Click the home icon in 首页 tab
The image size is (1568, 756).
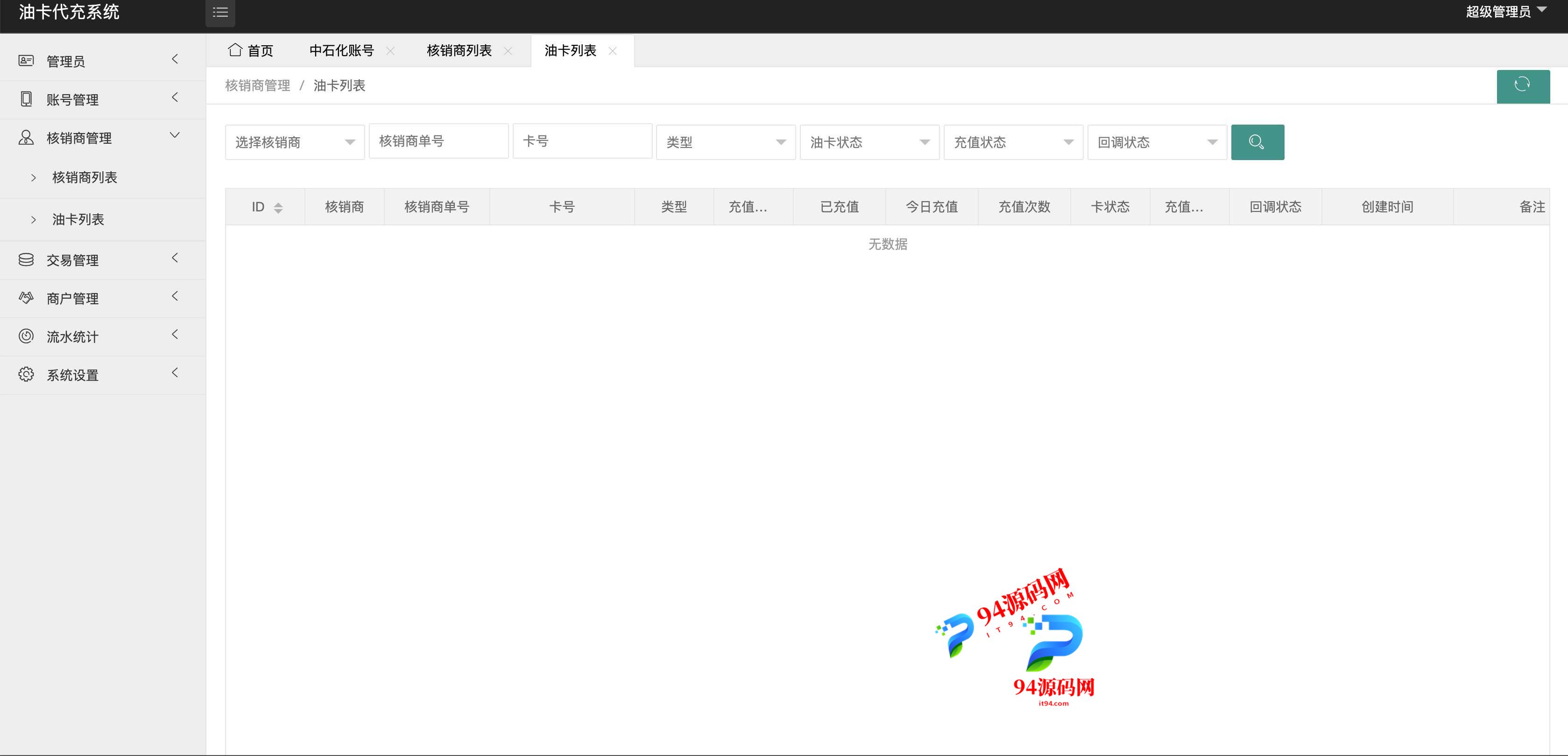(x=235, y=50)
